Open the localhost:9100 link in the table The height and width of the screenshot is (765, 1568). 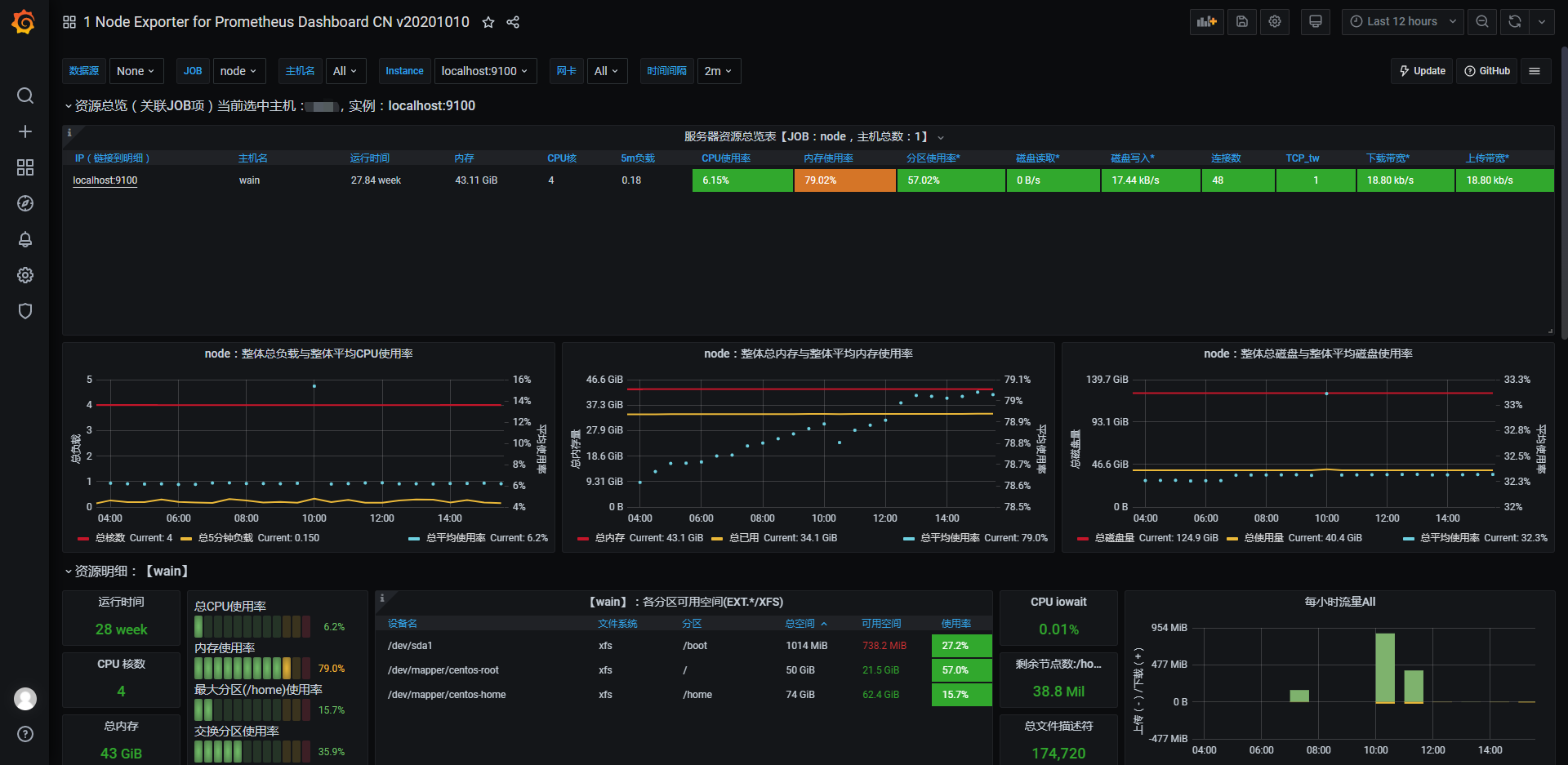pyautogui.click(x=105, y=180)
